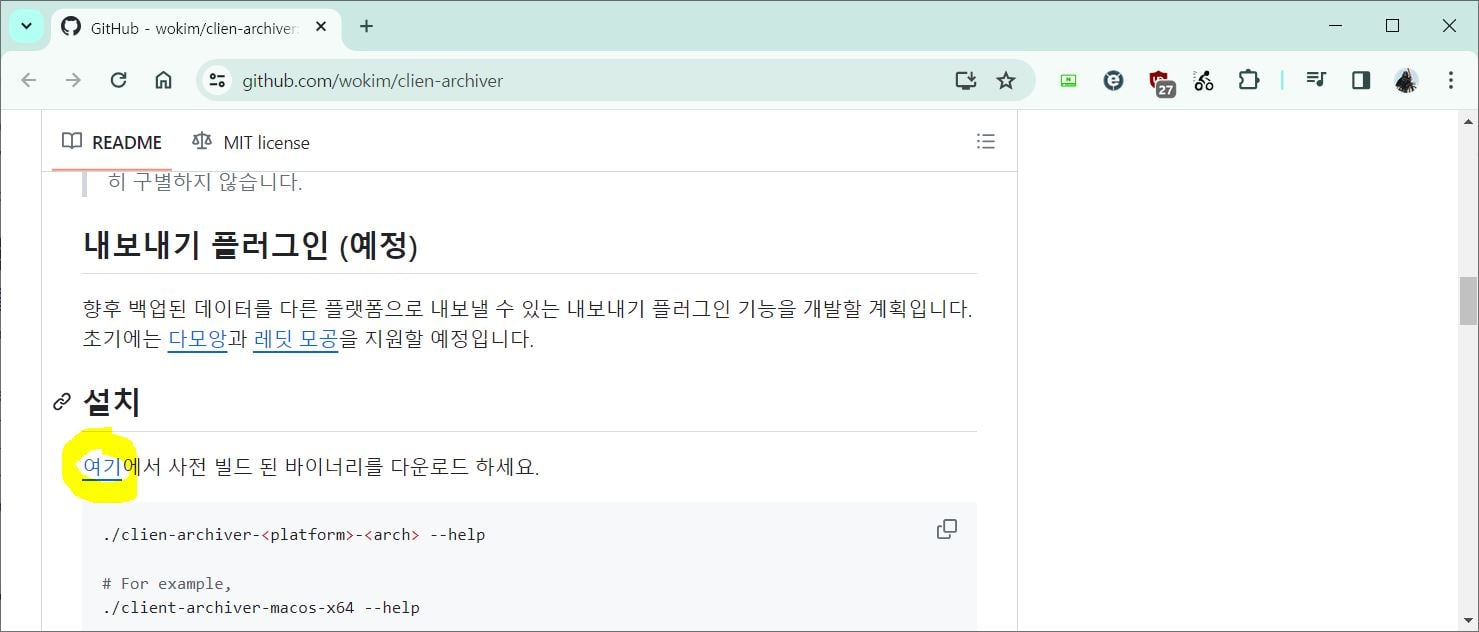Image resolution: width=1479 pixels, height=632 pixels.
Task: Open the Chrome three-dot menu
Action: click(1450, 81)
